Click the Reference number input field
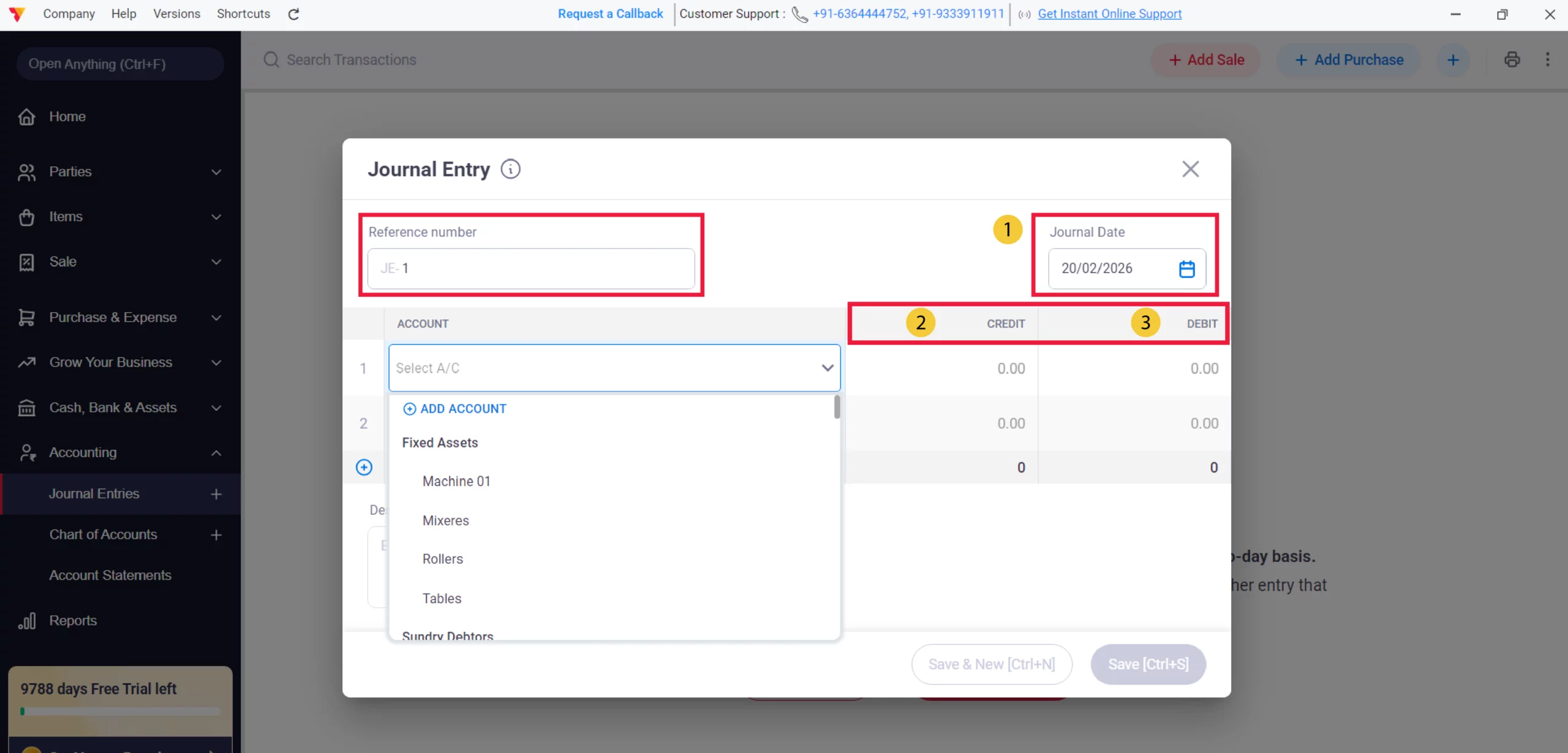Screen dimensions: 1568x753 [x=530, y=268]
